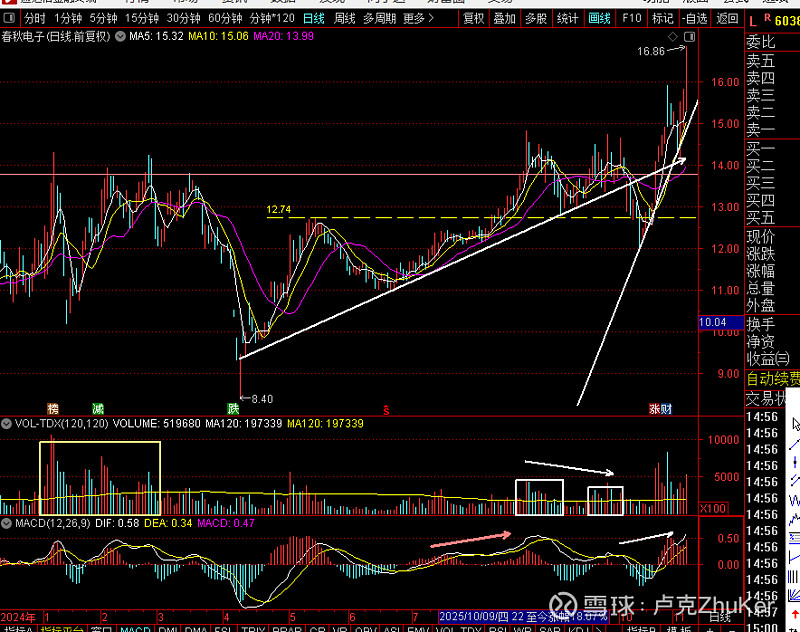Open the 统计 statistics button
Viewport: 800px width, 632px height.
(x=567, y=19)
